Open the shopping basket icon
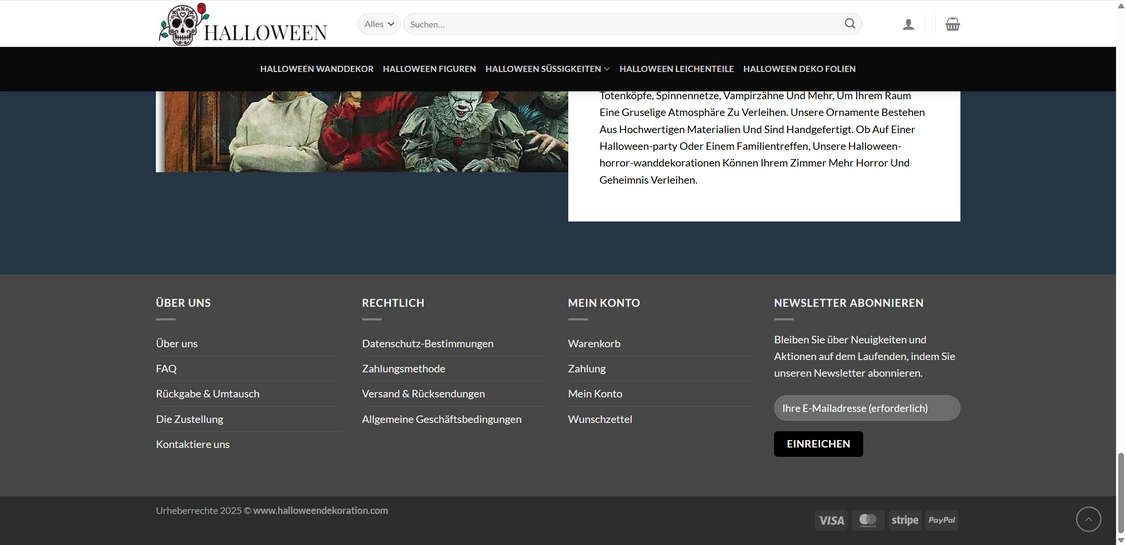The image size is (1126, 545). coord(952,24)
